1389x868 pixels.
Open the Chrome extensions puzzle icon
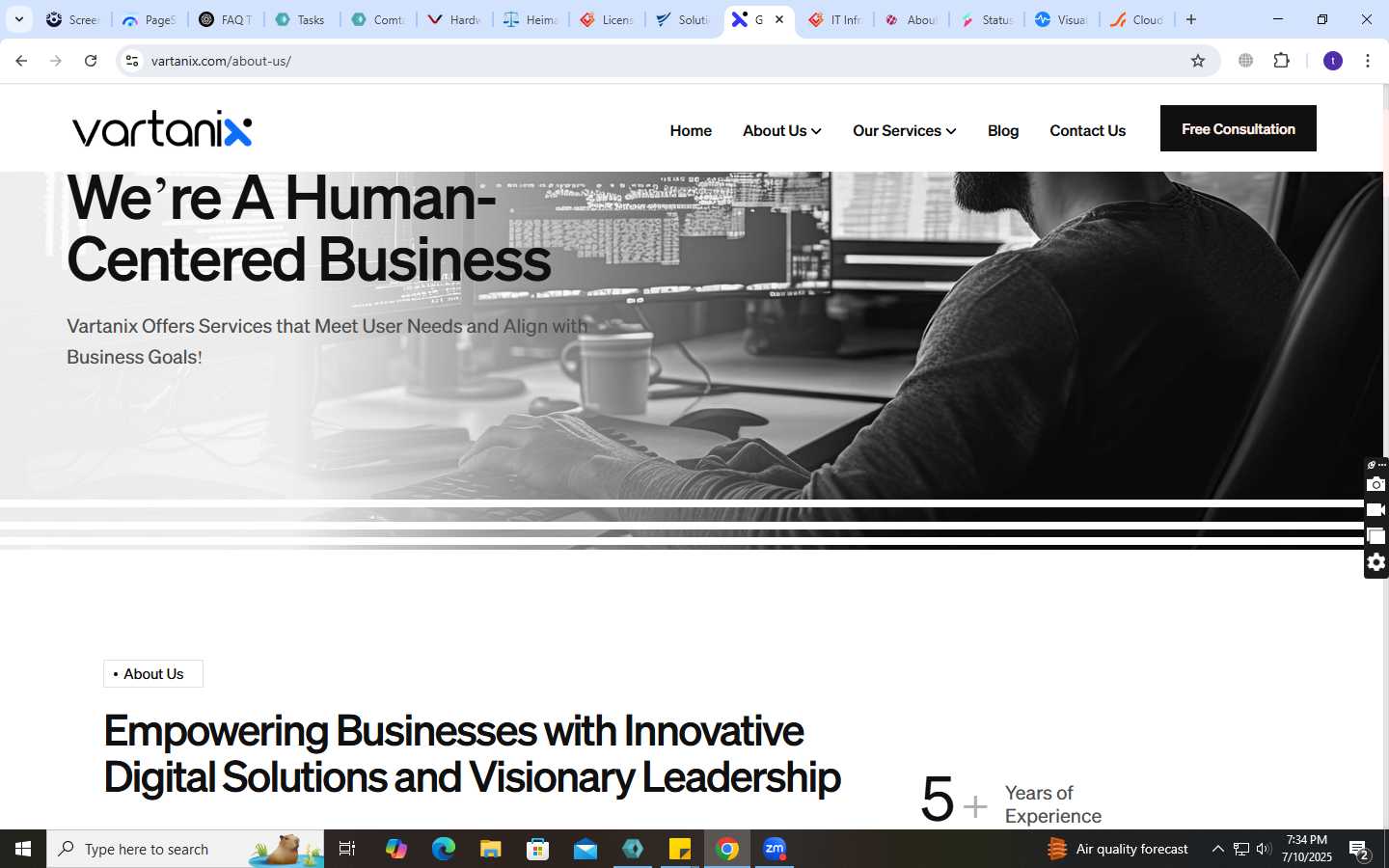tap(1281, 61)
